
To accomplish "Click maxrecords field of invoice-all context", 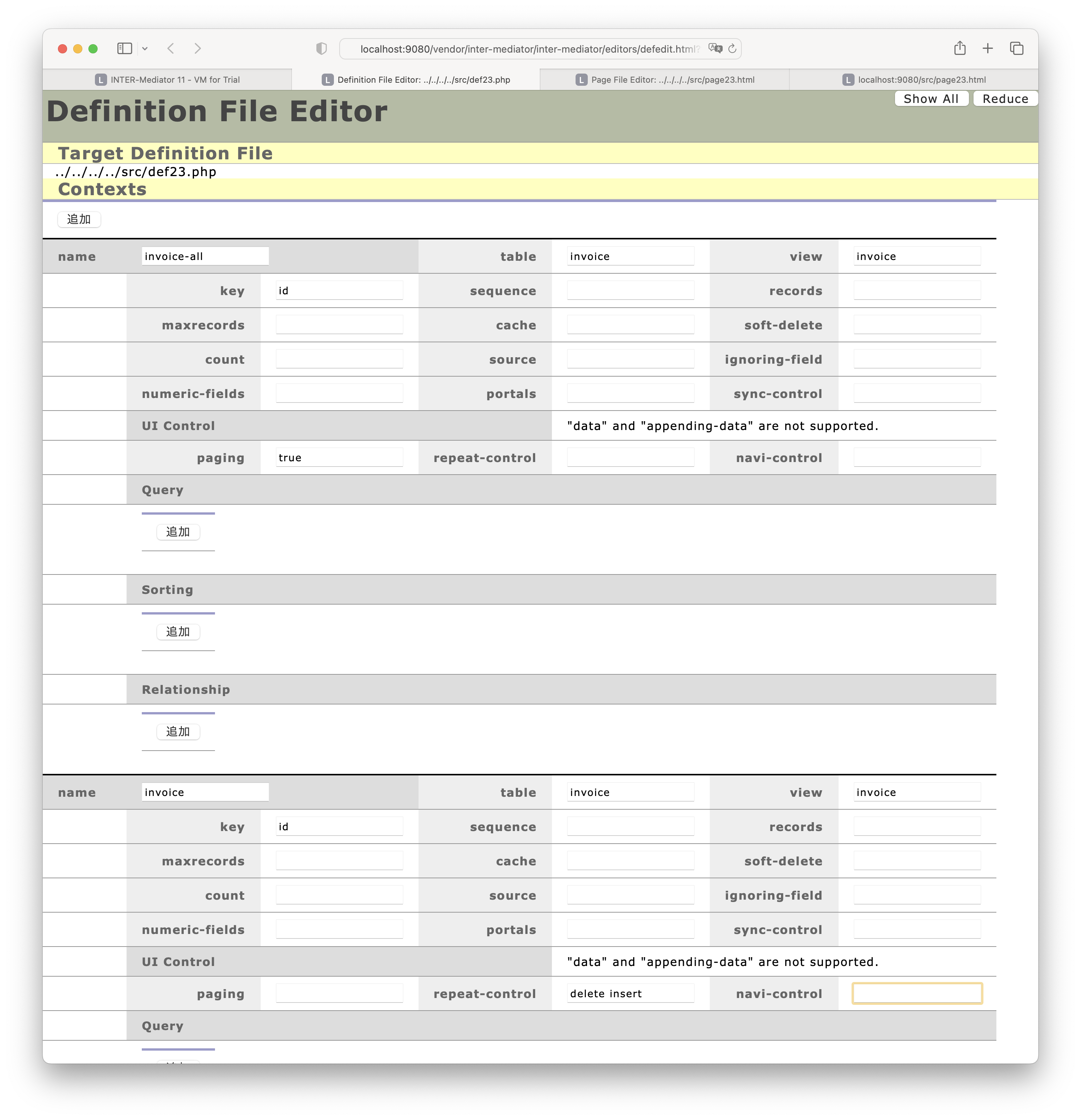I will point(339,324).
